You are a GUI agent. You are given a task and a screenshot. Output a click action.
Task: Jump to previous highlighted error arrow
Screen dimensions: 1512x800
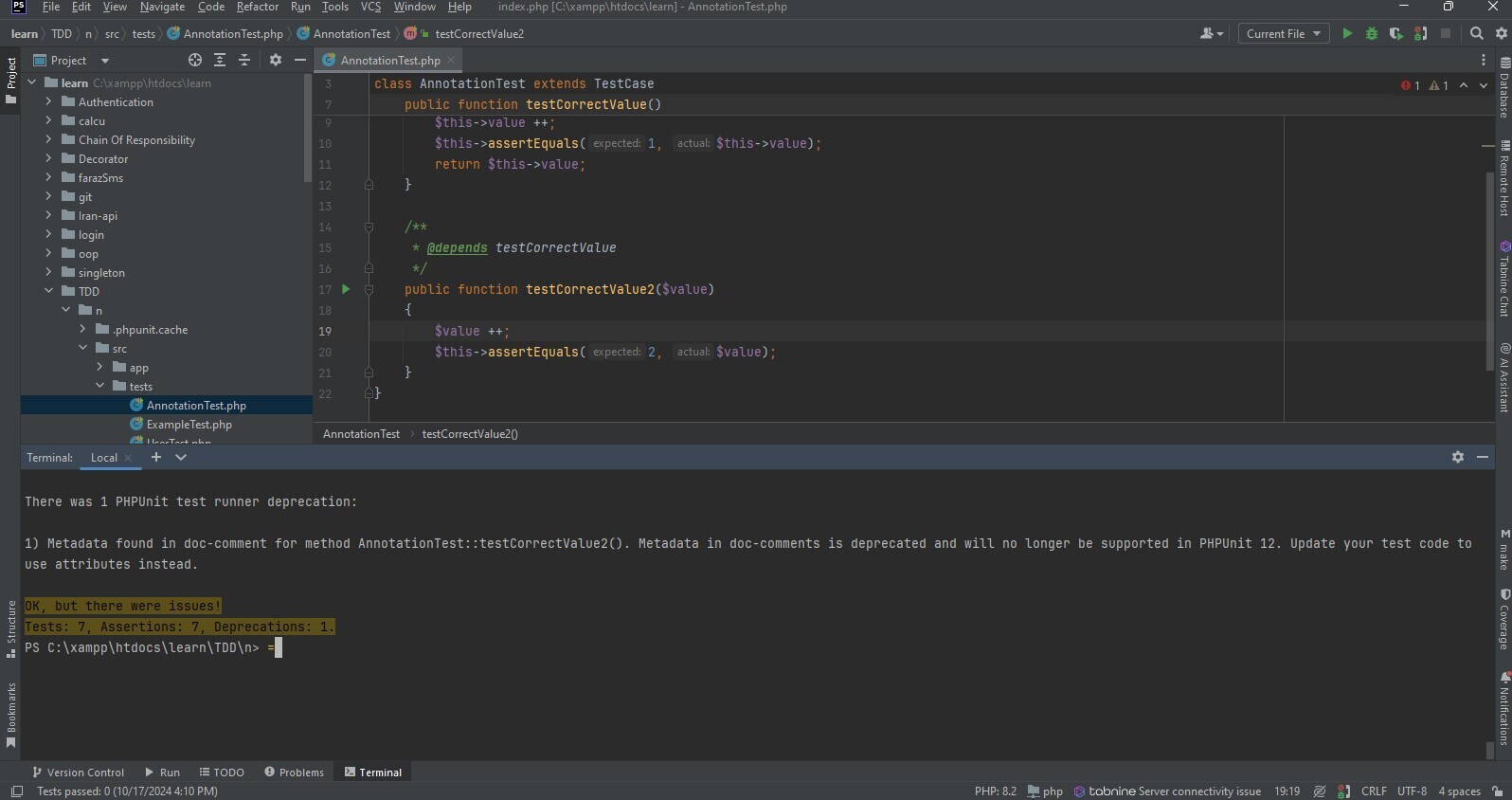(x=1464, y=85)
